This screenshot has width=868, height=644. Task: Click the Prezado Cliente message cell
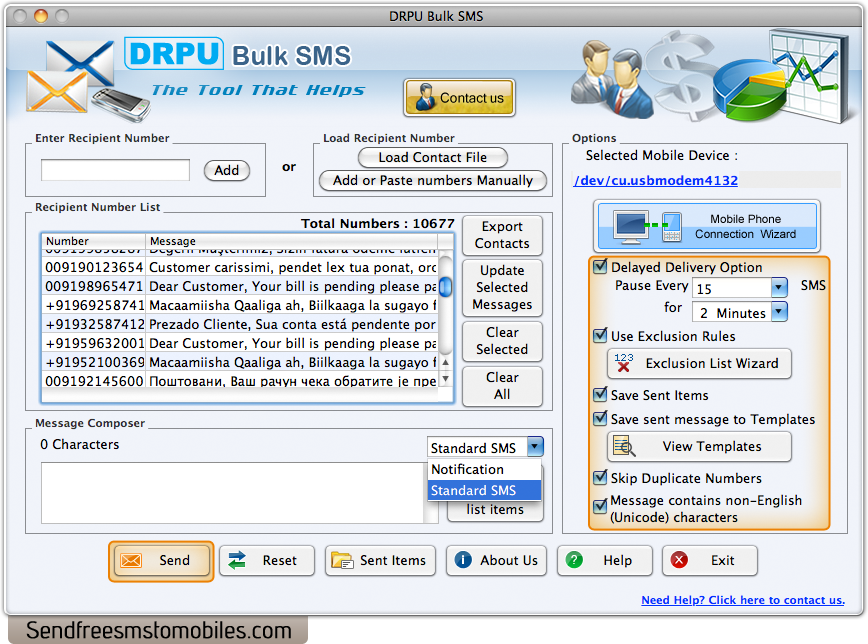(292, 324)
